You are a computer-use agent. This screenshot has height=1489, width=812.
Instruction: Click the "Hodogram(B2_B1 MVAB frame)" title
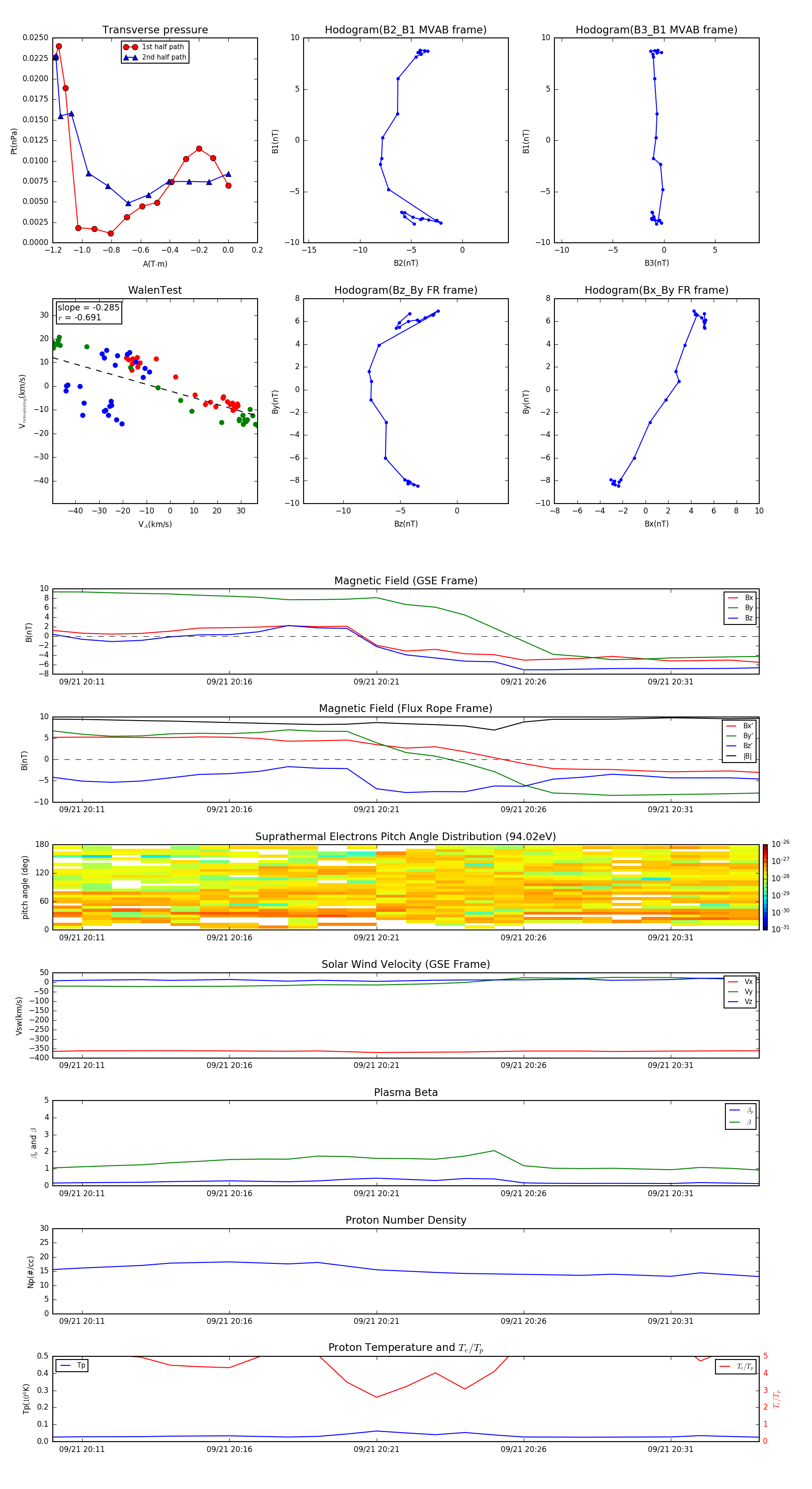pyautogui.click(x=406, y=29)
